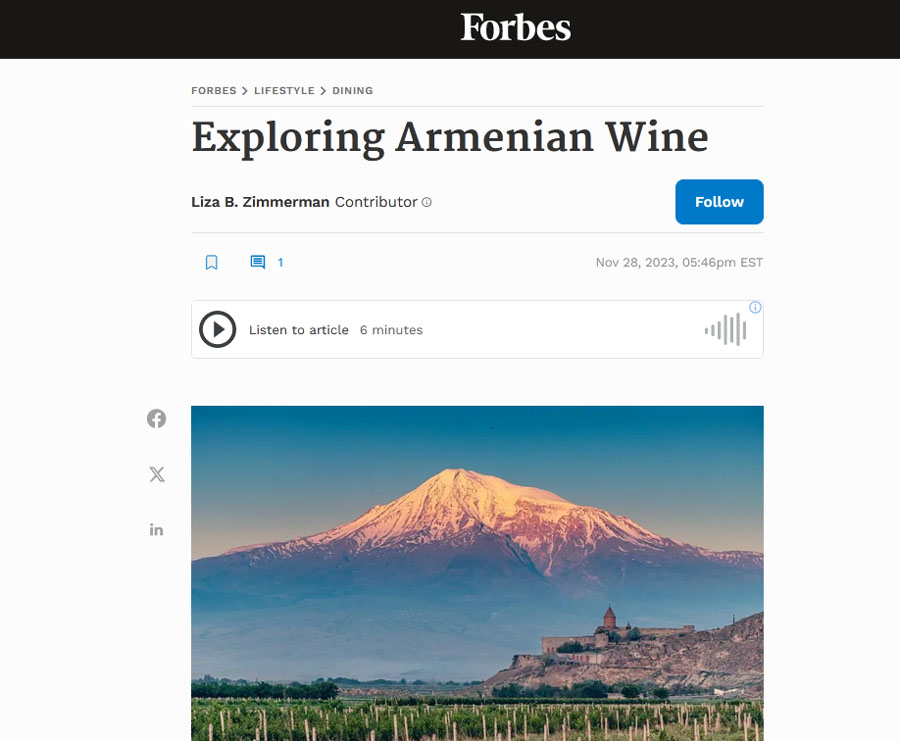Open Liza B. Zimmerman author page
Image resolution: width=900 pixels, height=741 pixels.
coord(260,202)
